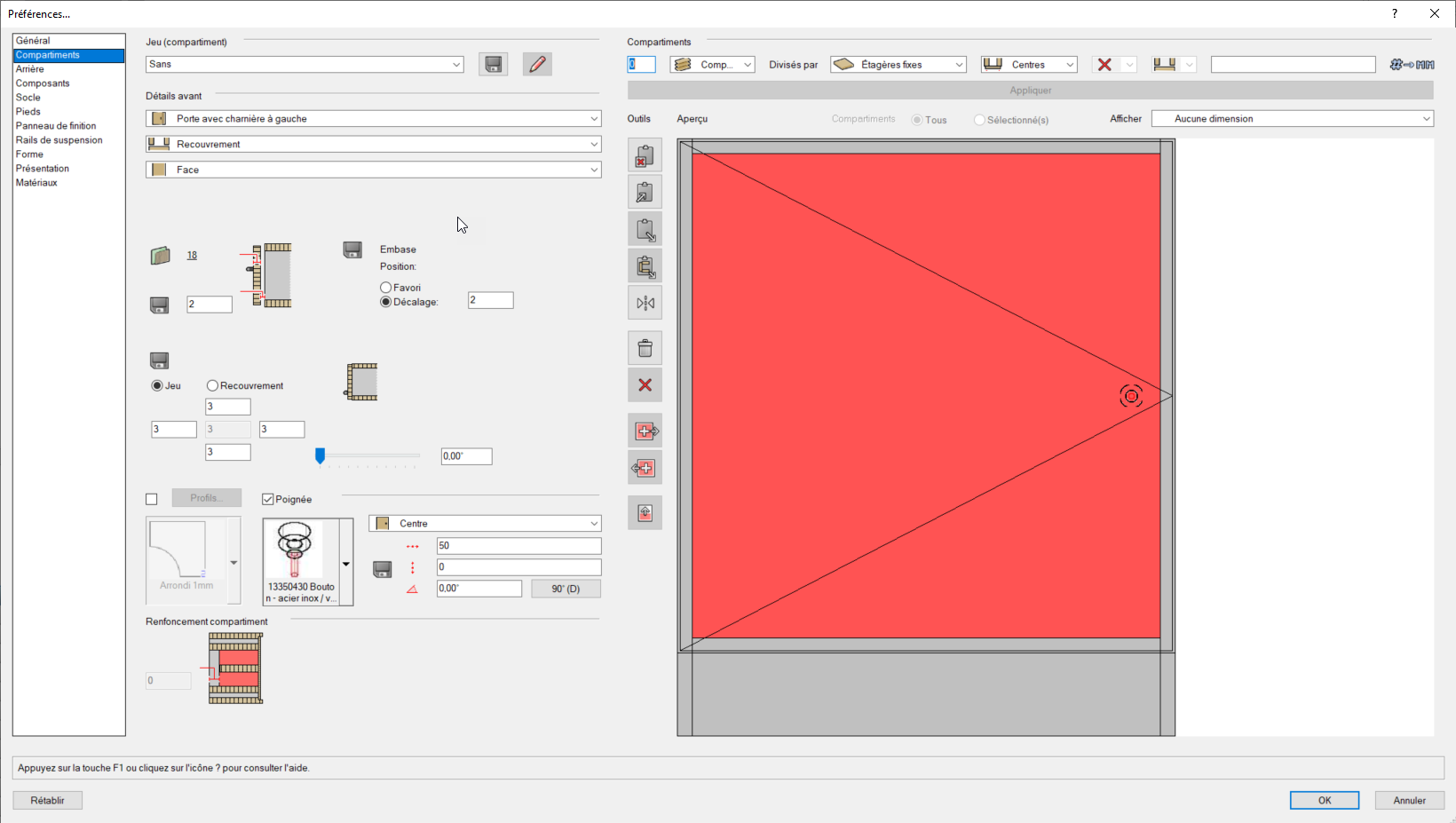Viewport: 1456px width, 823px height.
Task: Open the Aucune dimension dropdown
Action: (1292, 119)
